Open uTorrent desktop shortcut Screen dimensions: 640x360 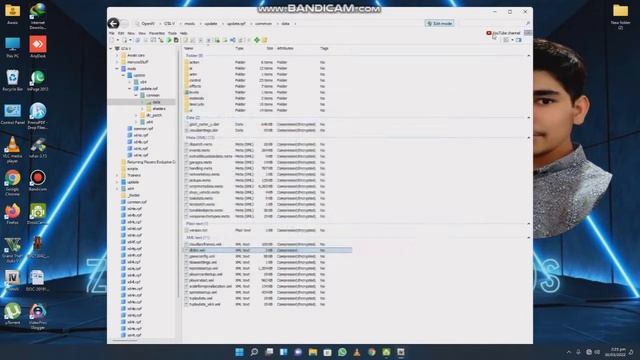click(12, 313)
